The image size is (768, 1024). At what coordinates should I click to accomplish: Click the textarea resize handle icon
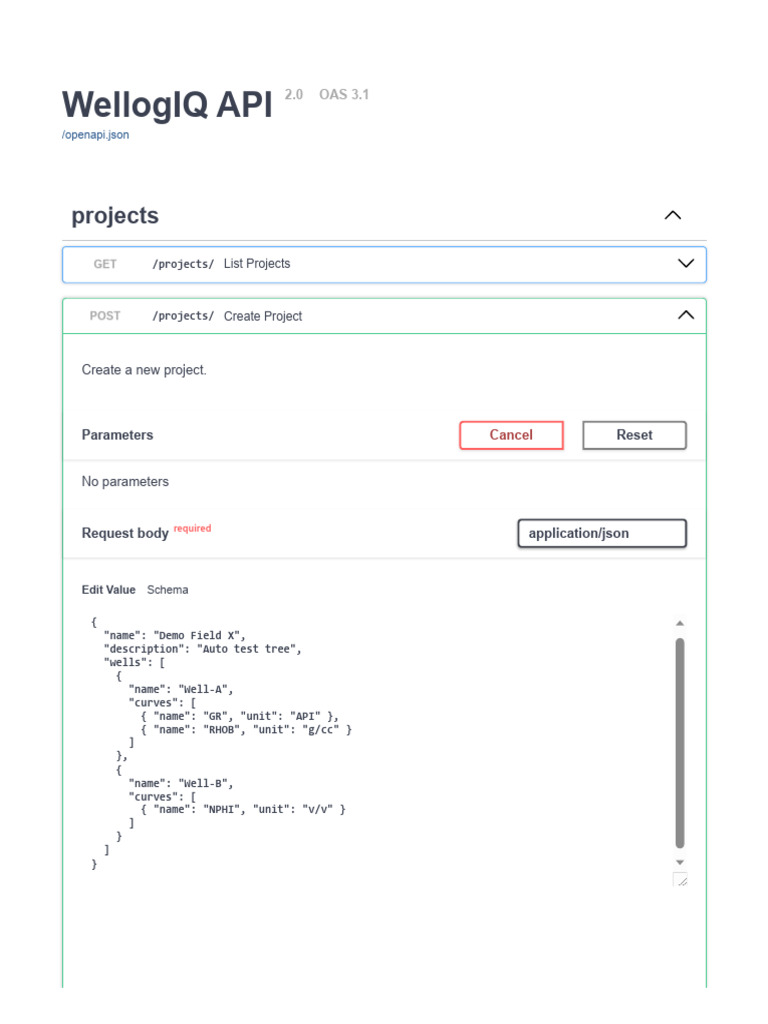coord(680,880)
